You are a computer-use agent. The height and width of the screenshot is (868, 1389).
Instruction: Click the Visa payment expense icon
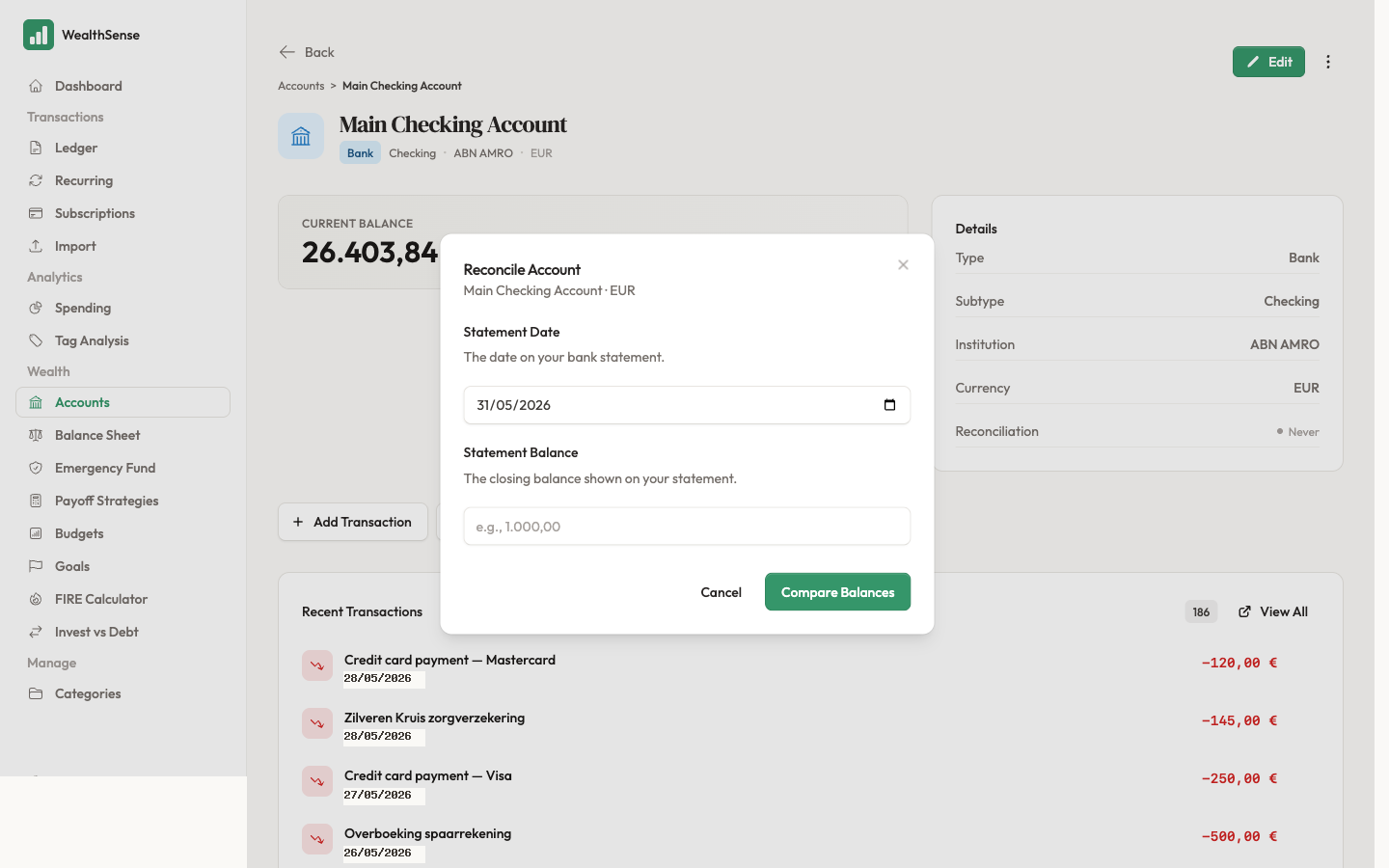(317, 781)
